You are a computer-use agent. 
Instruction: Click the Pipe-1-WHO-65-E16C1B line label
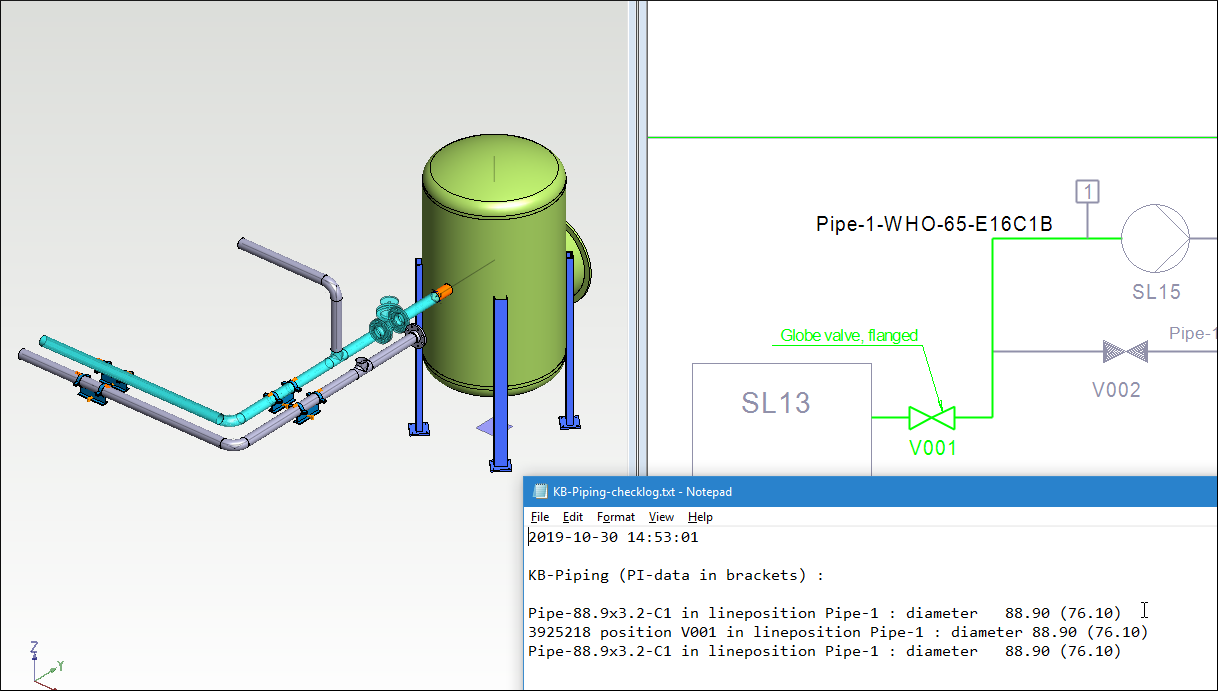pyautogui.click(x=934, y=224)
